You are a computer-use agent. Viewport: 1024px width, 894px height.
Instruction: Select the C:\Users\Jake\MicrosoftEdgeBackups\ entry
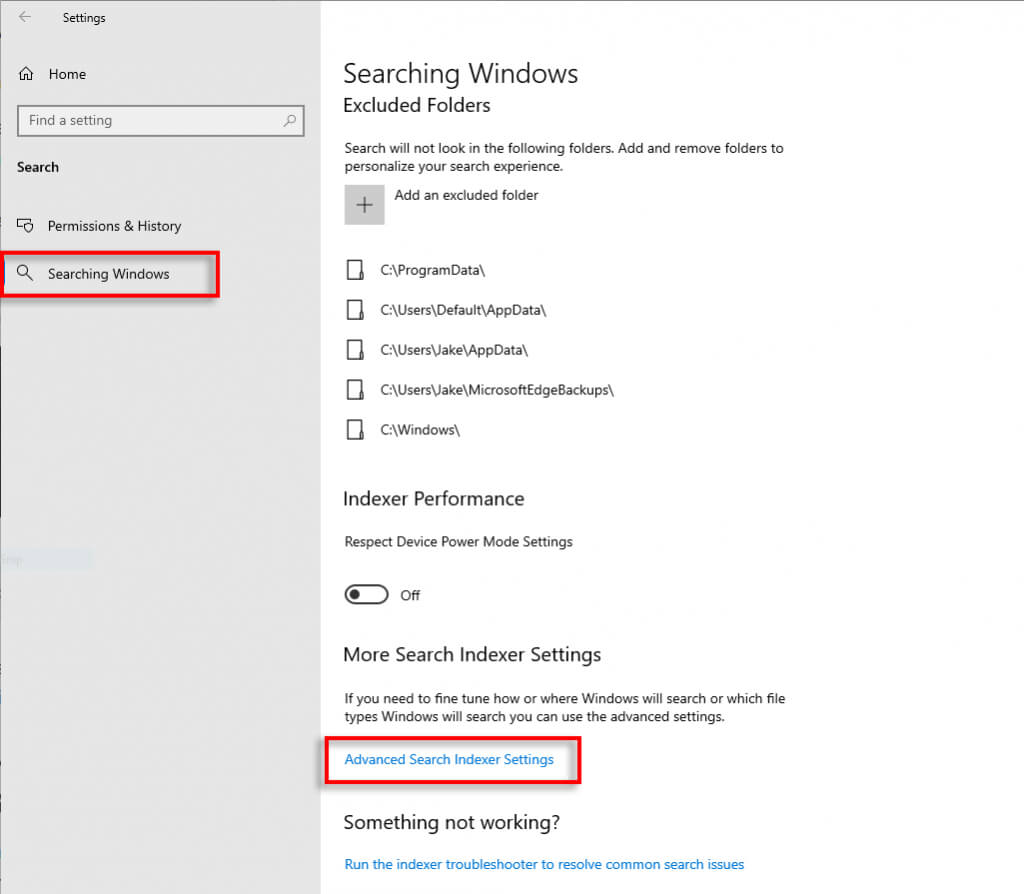(497, 390)
